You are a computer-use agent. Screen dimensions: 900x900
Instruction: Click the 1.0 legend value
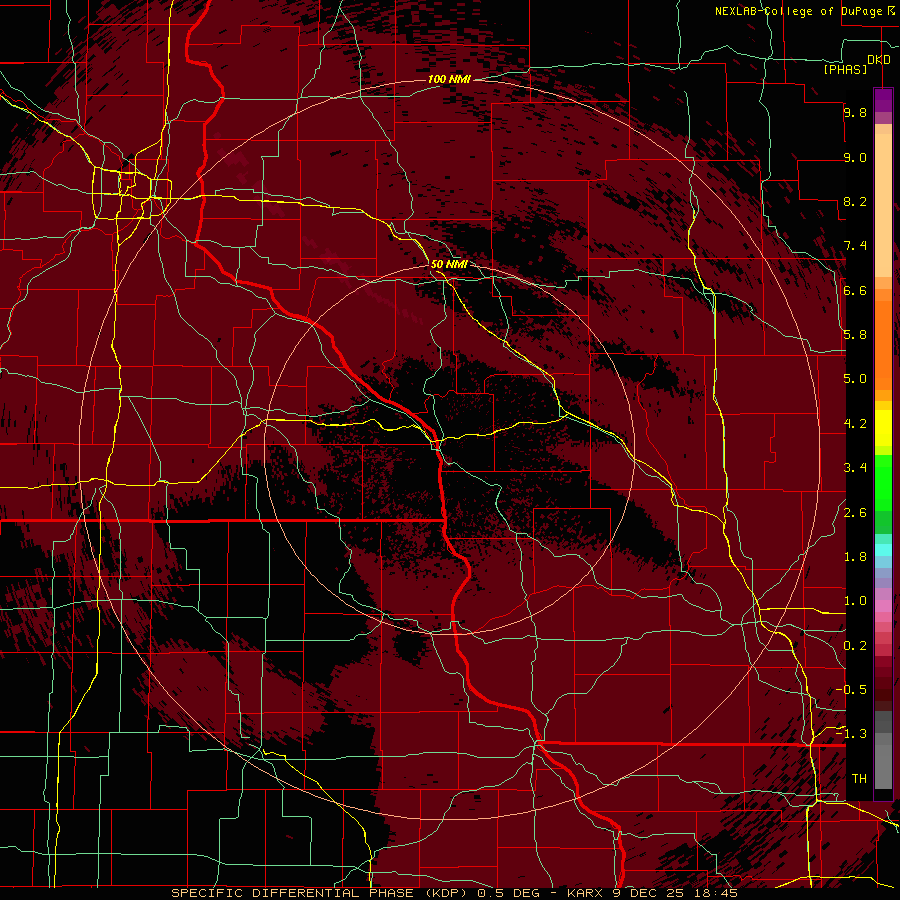(855, 602)
